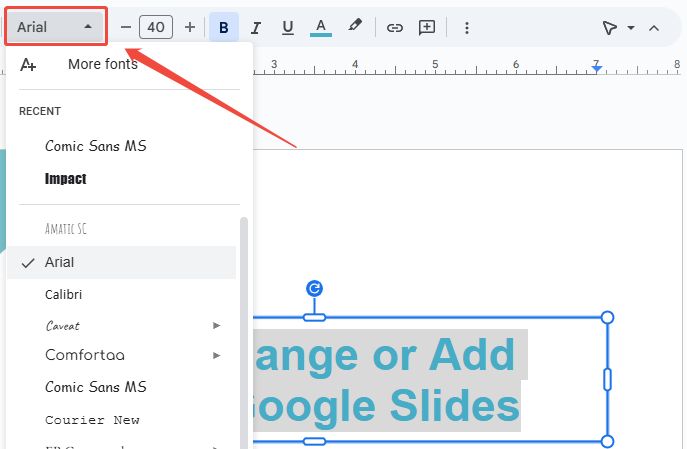The image size is (687, 449).
Task: Collapse the toolbar with the up chevron
Action: (654, 28)
